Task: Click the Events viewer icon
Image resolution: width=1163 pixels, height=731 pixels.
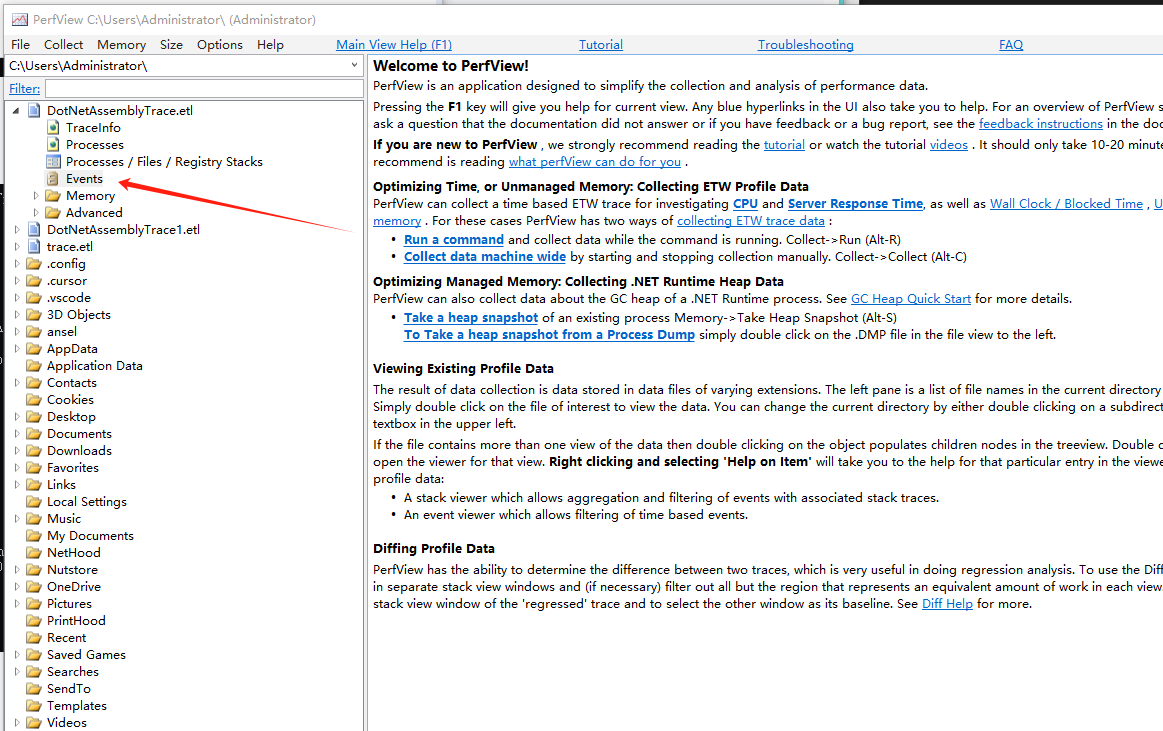Action: point(53,179)
